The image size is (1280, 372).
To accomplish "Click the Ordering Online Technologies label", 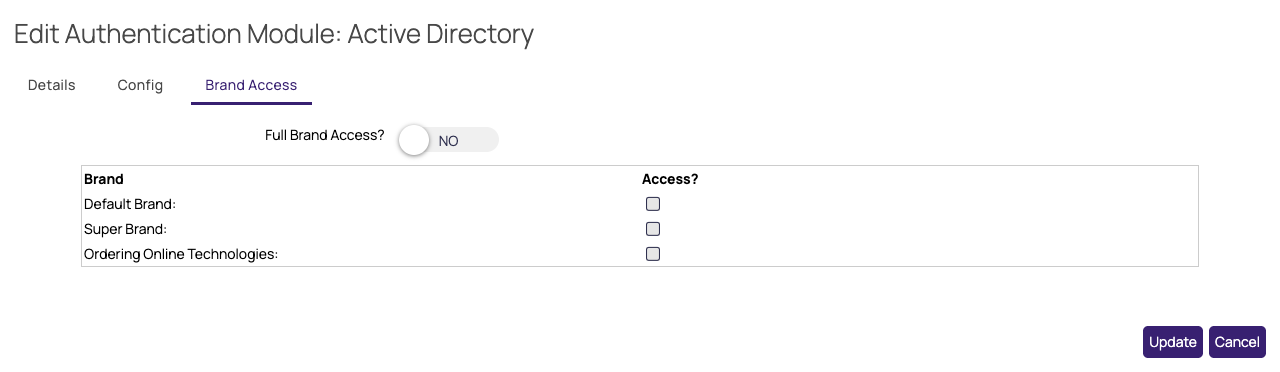I will pos(181,254).
